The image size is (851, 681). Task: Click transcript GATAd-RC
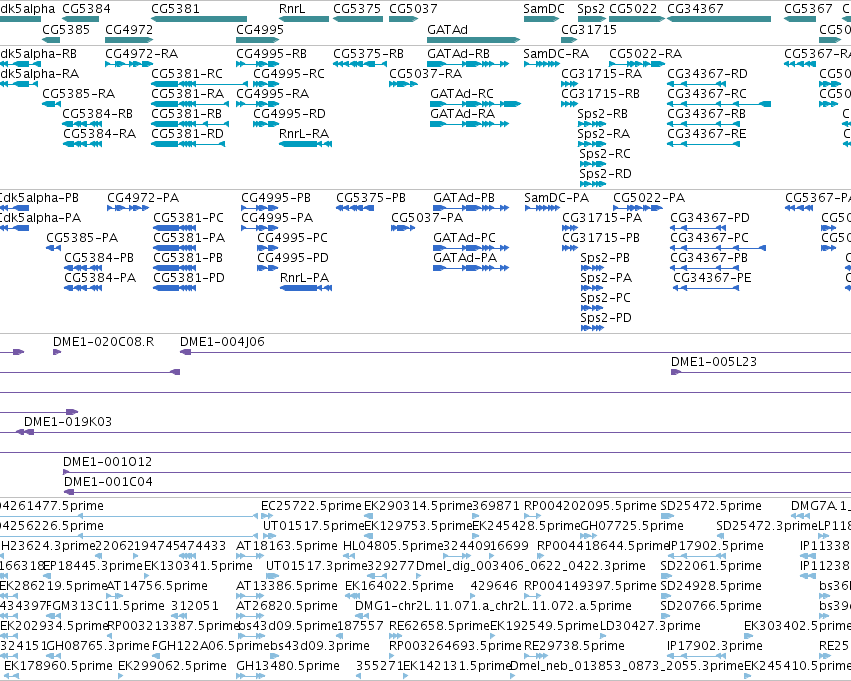click(475, 104)
